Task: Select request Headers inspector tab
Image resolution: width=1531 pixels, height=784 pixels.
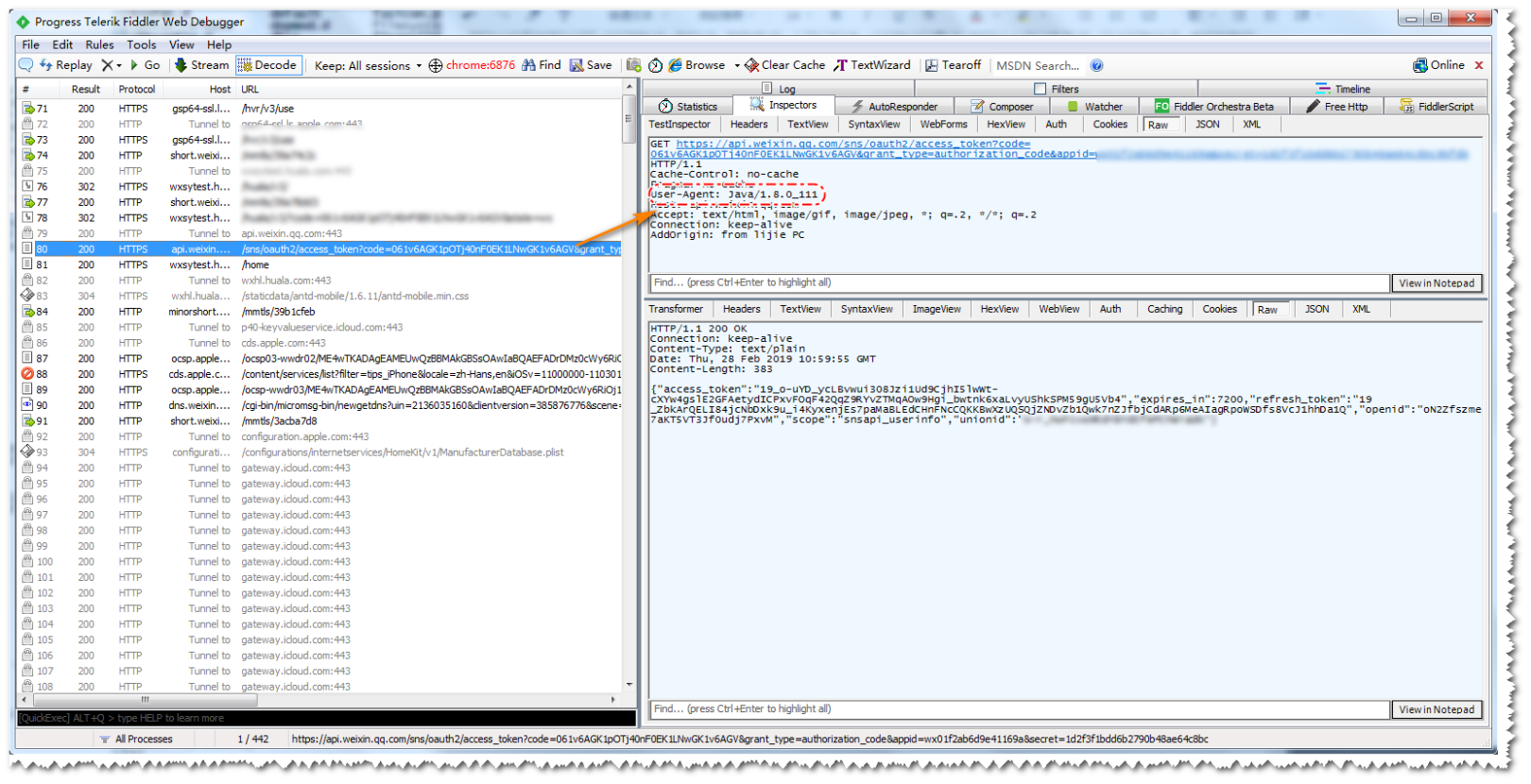Action: tap(748, 125)
